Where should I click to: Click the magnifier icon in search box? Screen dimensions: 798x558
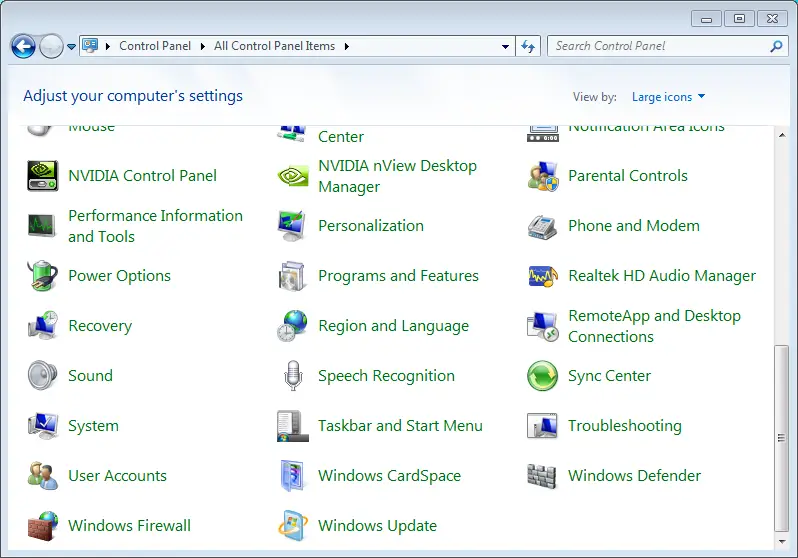(x=776, y=46)
